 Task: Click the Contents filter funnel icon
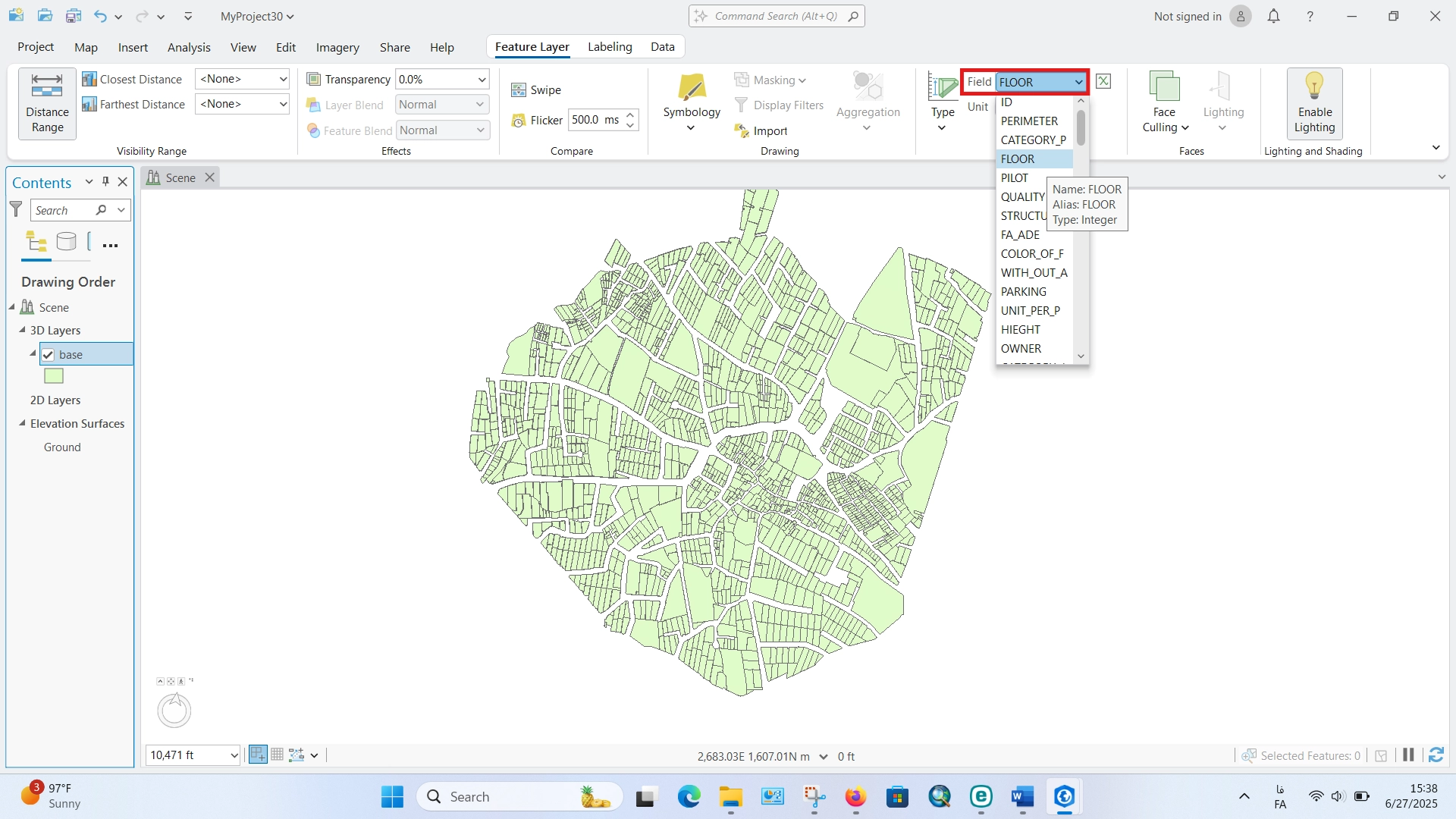point(16,209)
